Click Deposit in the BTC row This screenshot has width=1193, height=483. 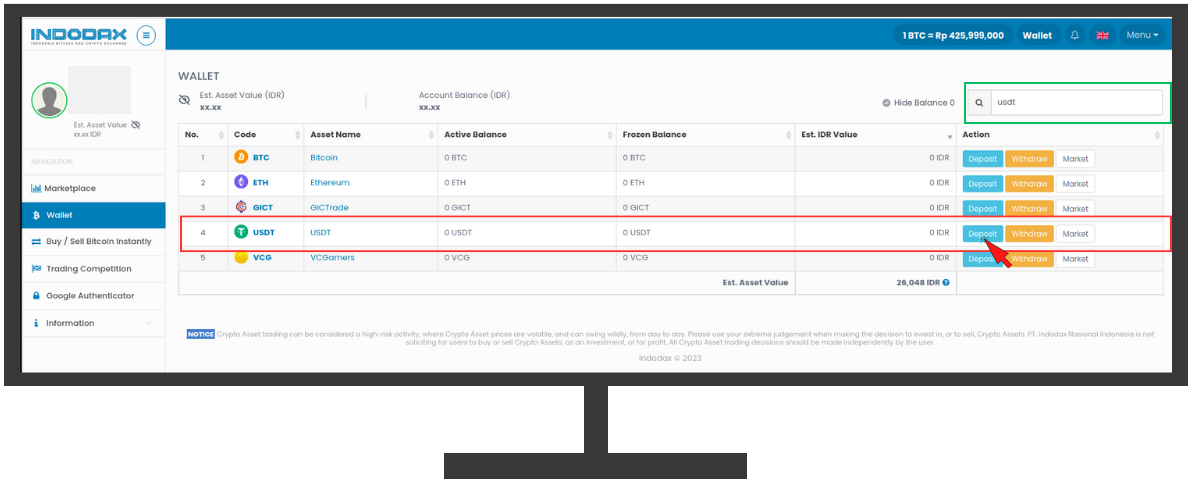click(983, 159)
